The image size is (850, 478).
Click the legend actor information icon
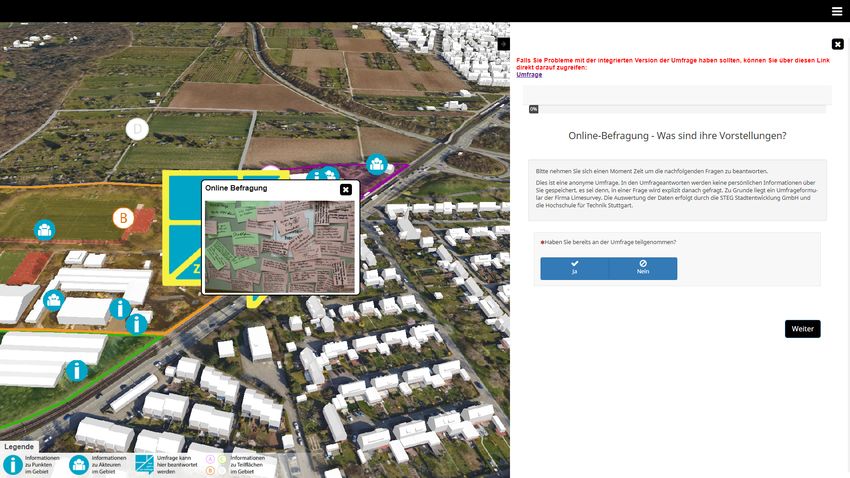click(79, 465)
